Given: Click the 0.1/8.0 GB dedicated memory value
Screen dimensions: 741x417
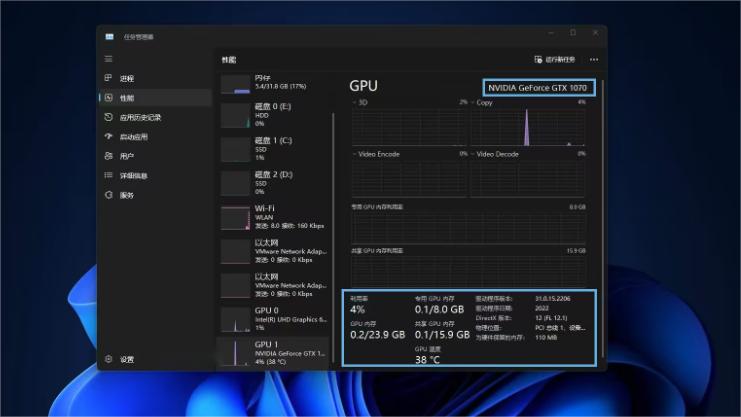Looking at the screenshot, I should tap(439, 310).
